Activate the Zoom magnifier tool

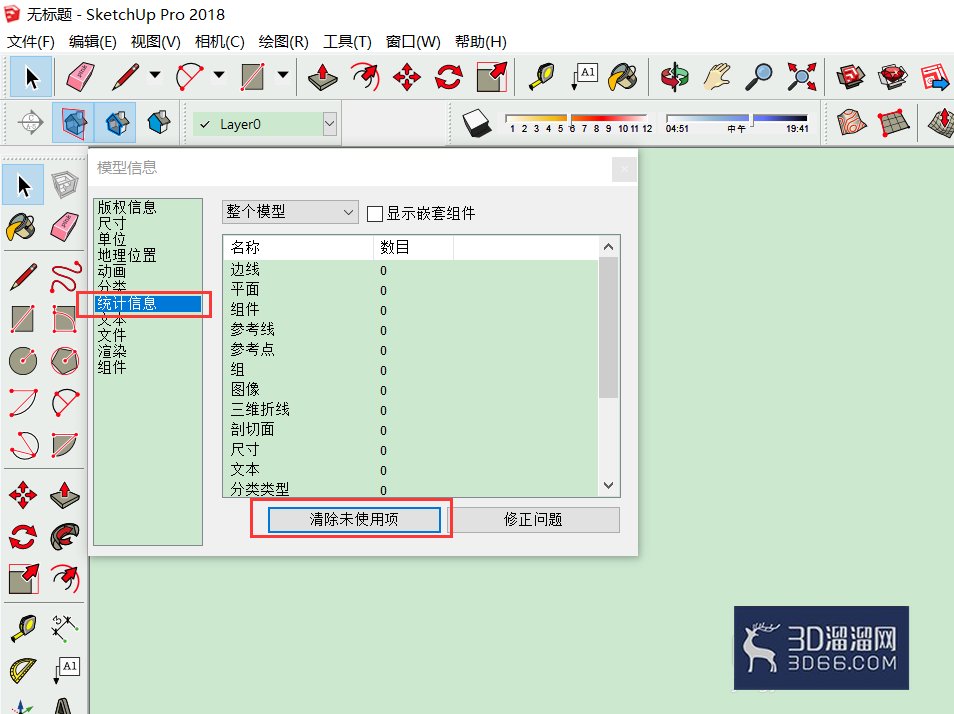[759, 77]
